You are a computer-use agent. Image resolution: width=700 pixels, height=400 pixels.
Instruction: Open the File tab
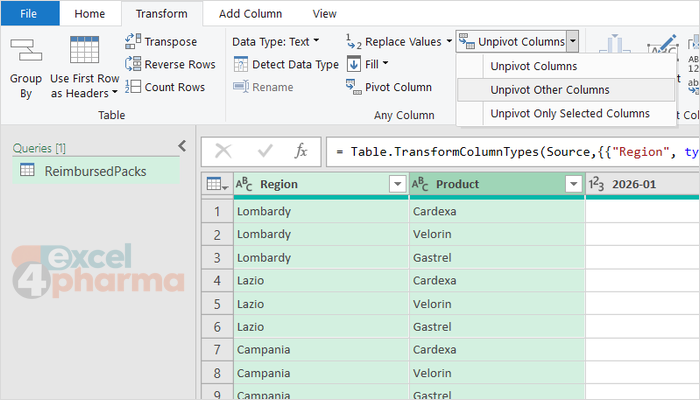pyautogui.click(x=29, y=13)
